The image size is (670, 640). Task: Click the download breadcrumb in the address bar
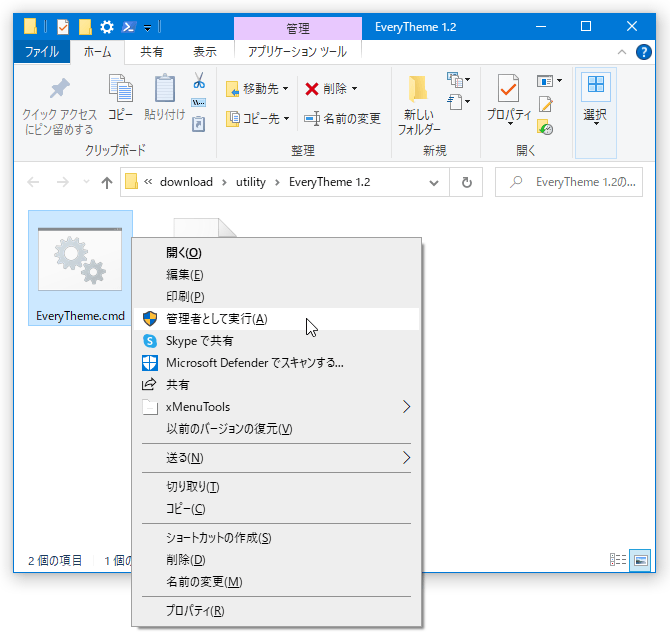tap(186, 182)
